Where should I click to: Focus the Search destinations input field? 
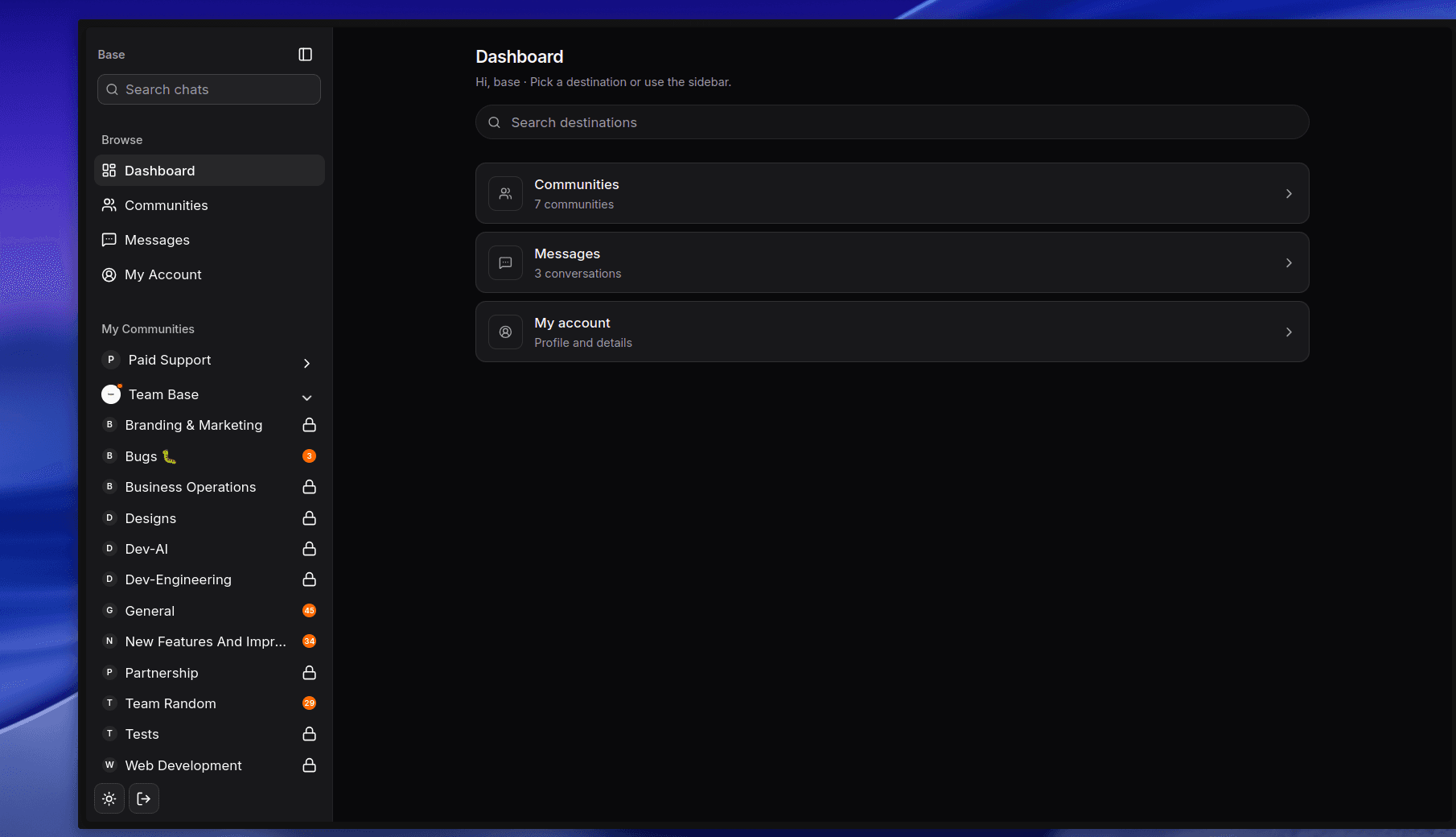(892, 122)
